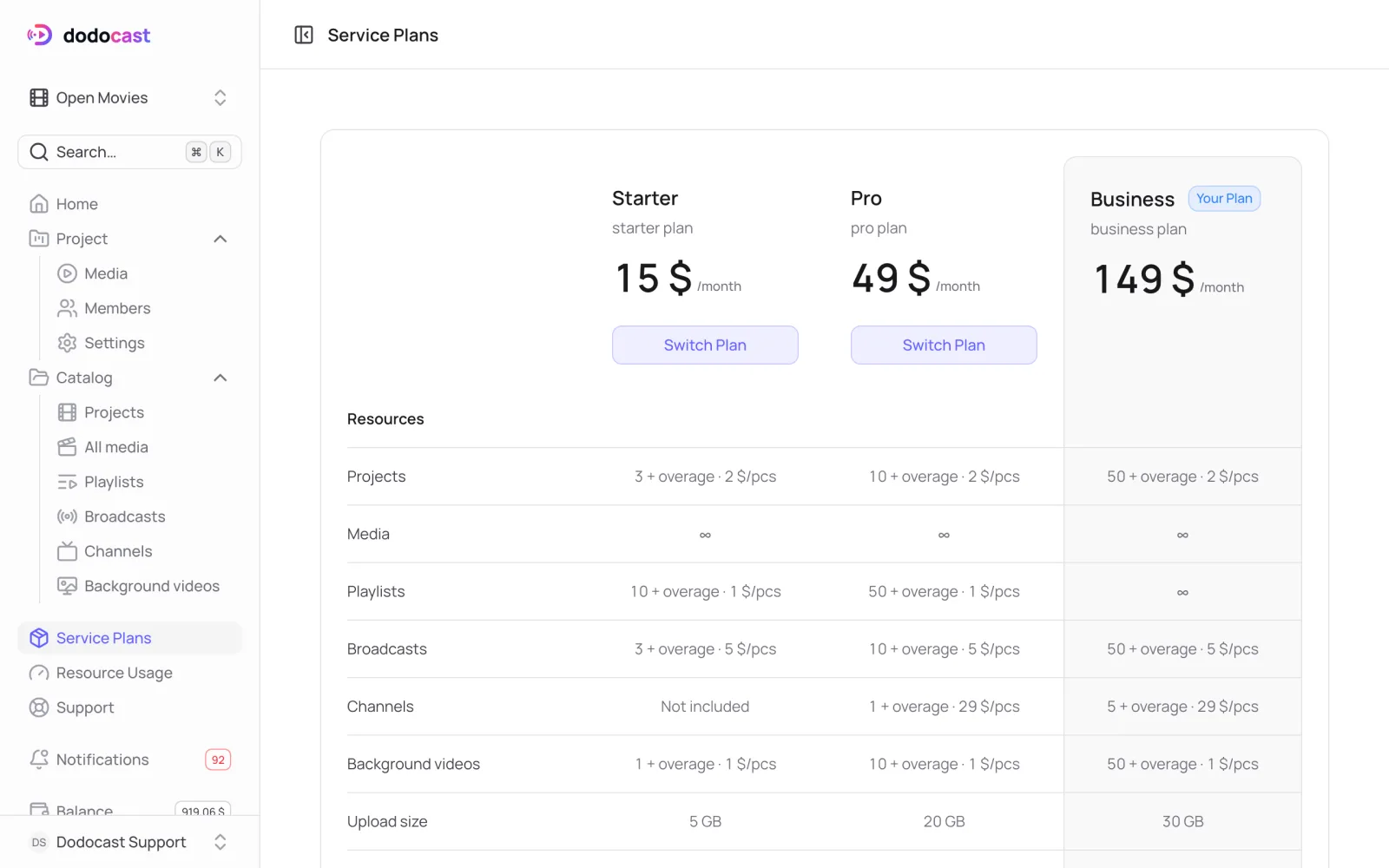Click the Channels 'Not included' cell
This screenshot has width=1389, height=868.
[705, 707]
